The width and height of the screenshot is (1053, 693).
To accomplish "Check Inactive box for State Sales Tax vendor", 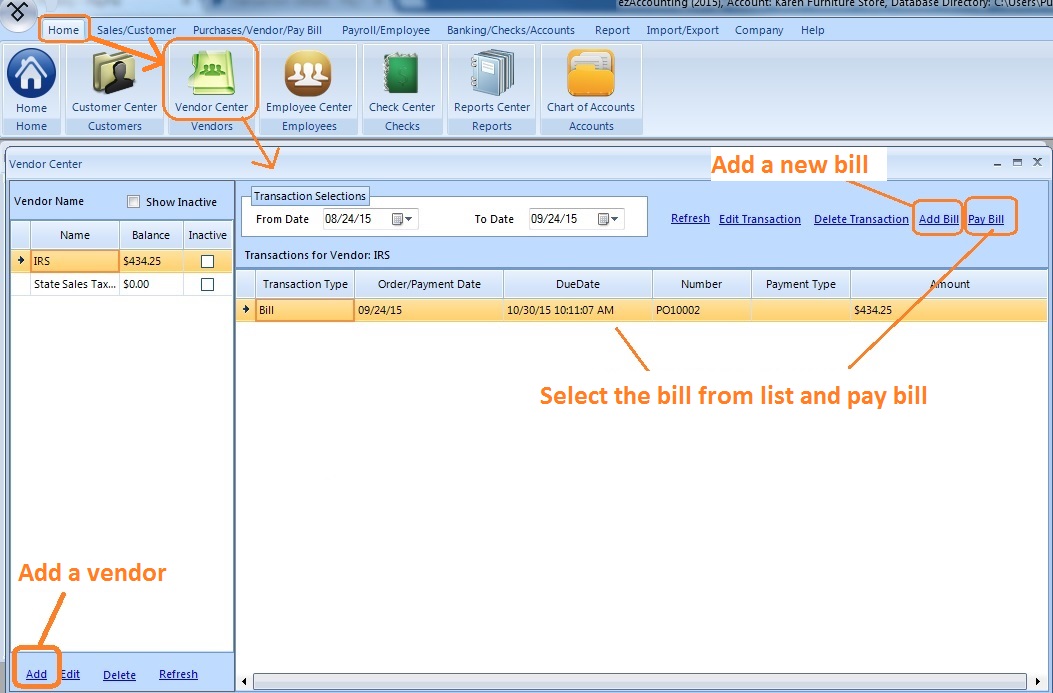I will 208,285.
